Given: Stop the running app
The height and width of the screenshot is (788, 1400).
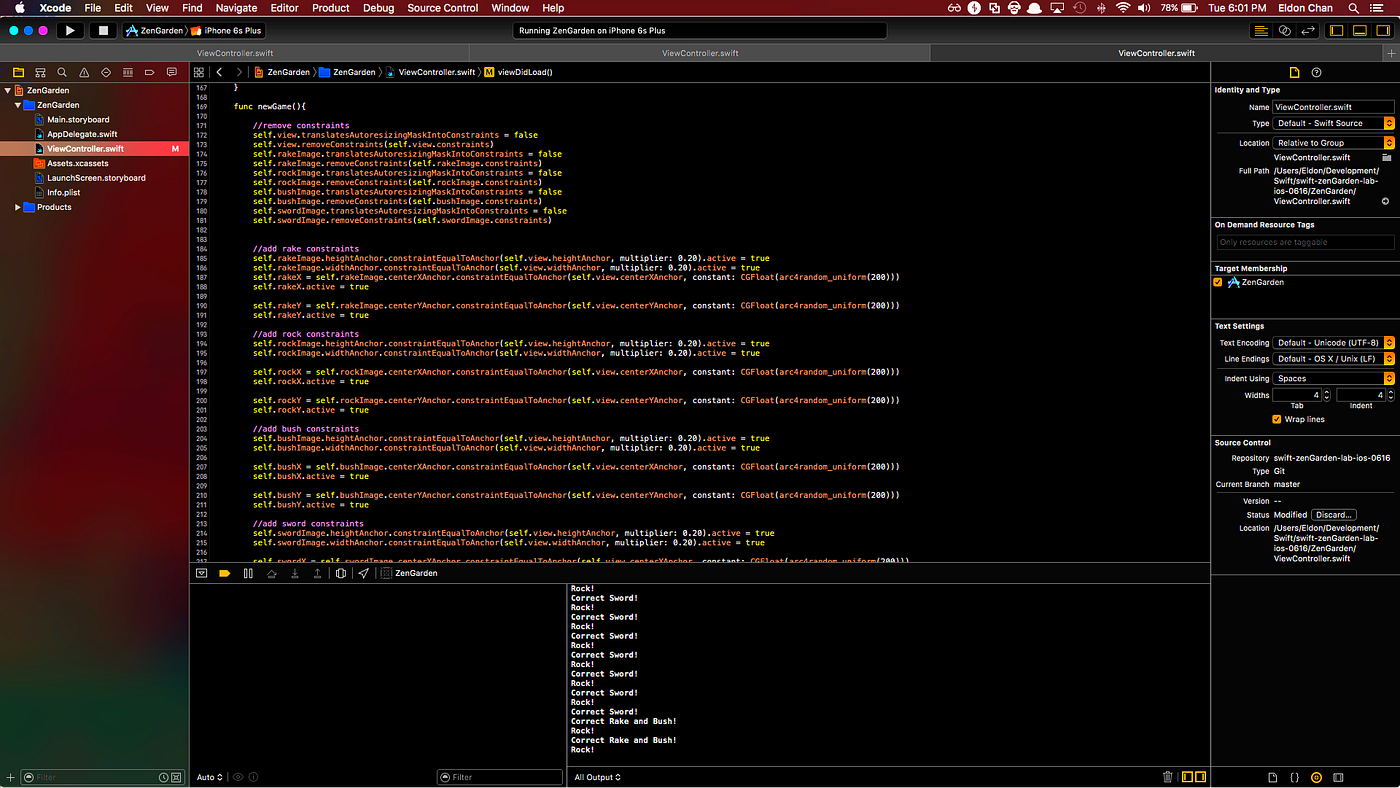Looking at the screenshot, I should 103,30.
